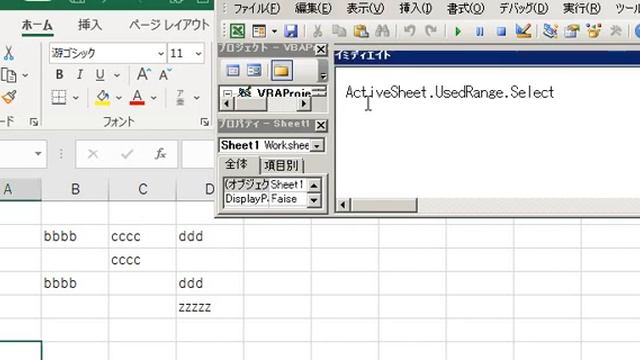640x360 pixels.
Task: Select the (オブジェクト名) Sheet1 property row
Action: click(x=264, y=184)
